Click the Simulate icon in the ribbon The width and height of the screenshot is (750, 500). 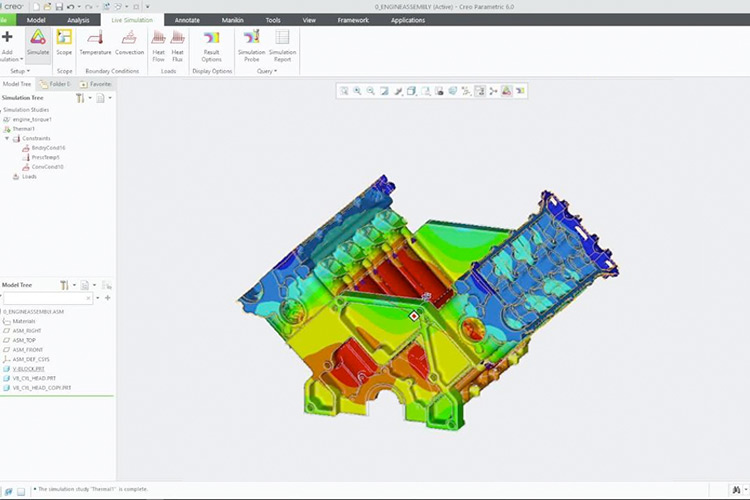[38, 44]
